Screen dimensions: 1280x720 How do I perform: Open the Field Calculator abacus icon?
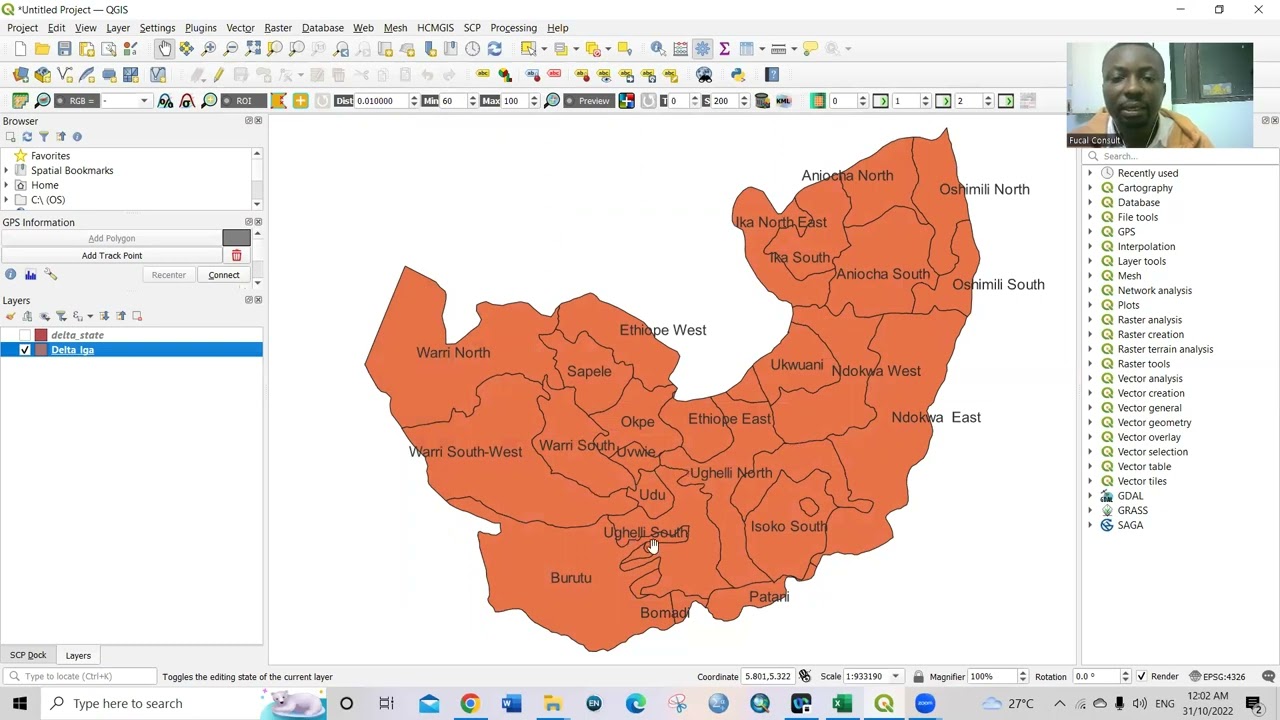680,48
